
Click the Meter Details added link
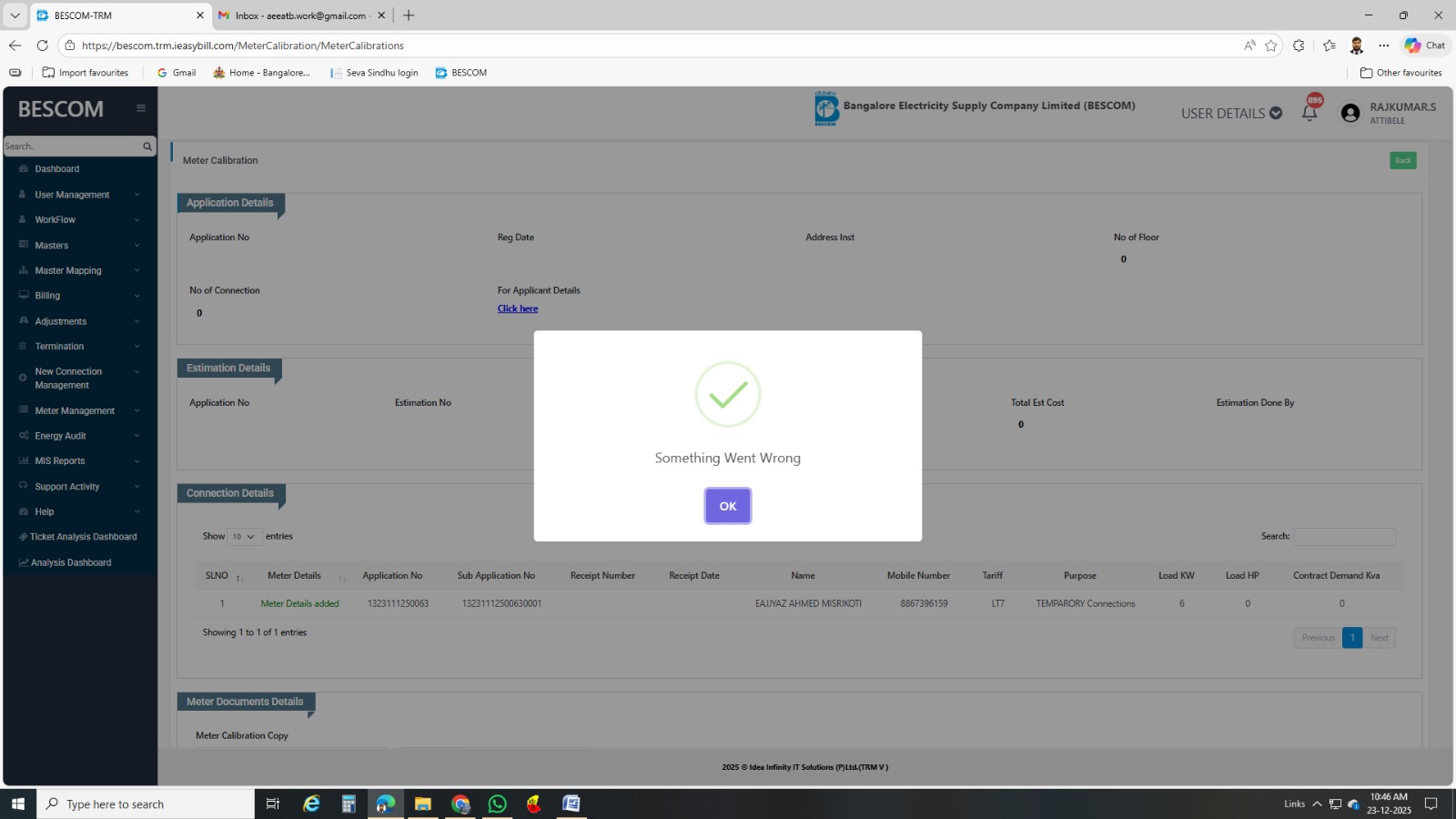299,603
